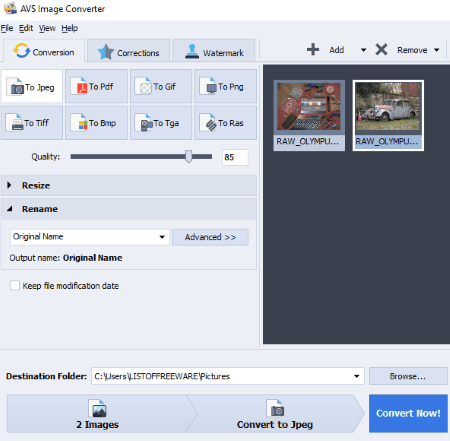Click the Output name: Original Name text
450x441 pixels.
66,258
